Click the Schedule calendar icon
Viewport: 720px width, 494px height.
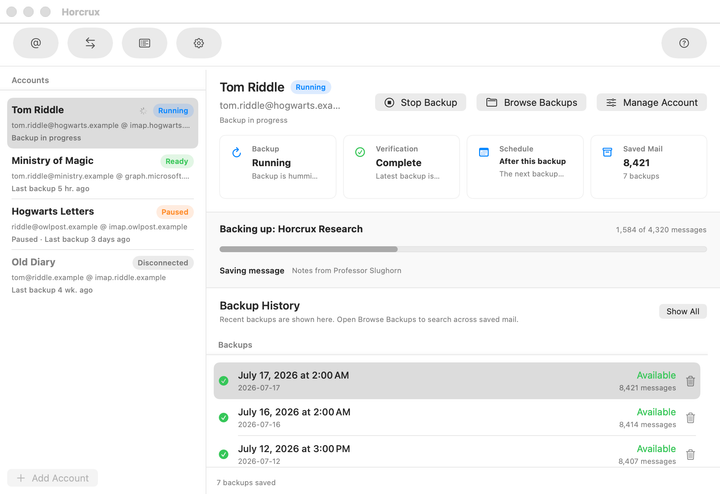[x=484, y=152]
